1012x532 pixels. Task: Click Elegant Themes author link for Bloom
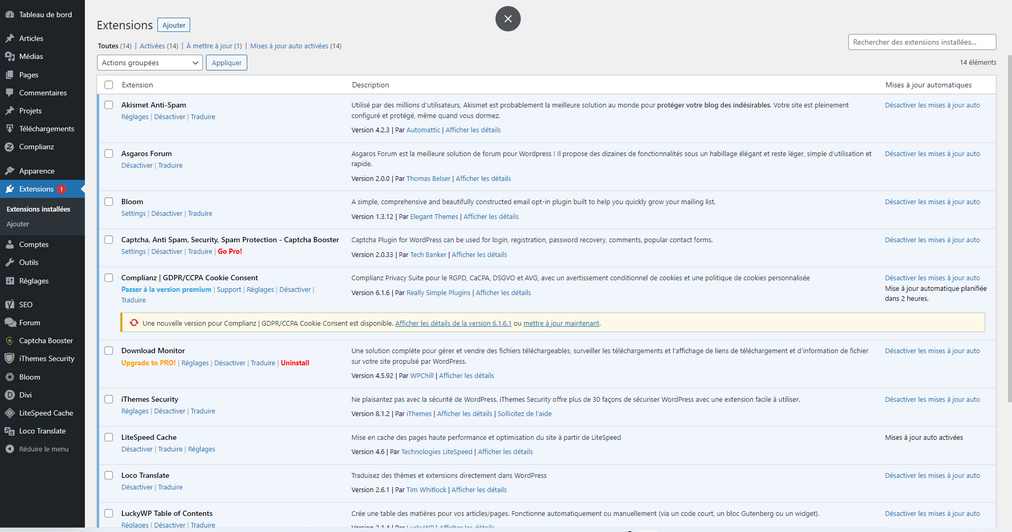point(434,217)
